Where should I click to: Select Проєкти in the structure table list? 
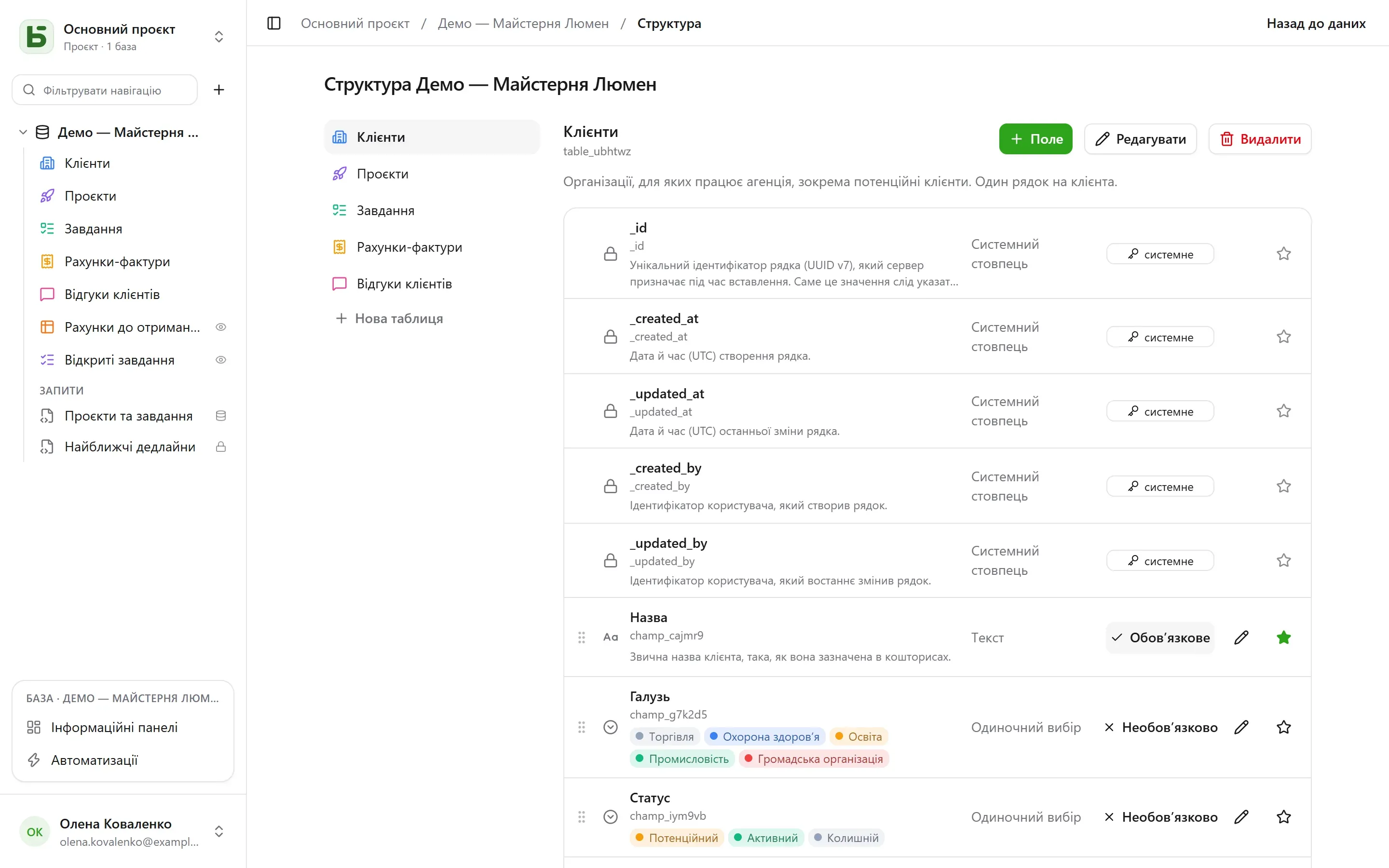432,174
